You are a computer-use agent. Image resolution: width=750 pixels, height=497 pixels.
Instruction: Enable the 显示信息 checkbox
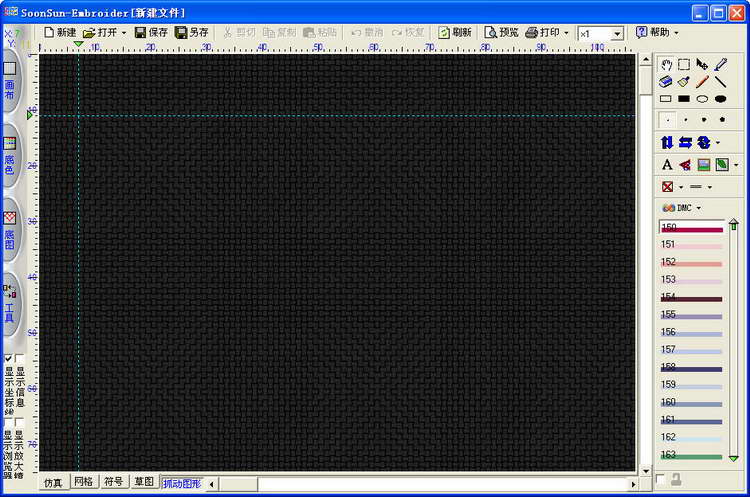click(x=19, y=358)
